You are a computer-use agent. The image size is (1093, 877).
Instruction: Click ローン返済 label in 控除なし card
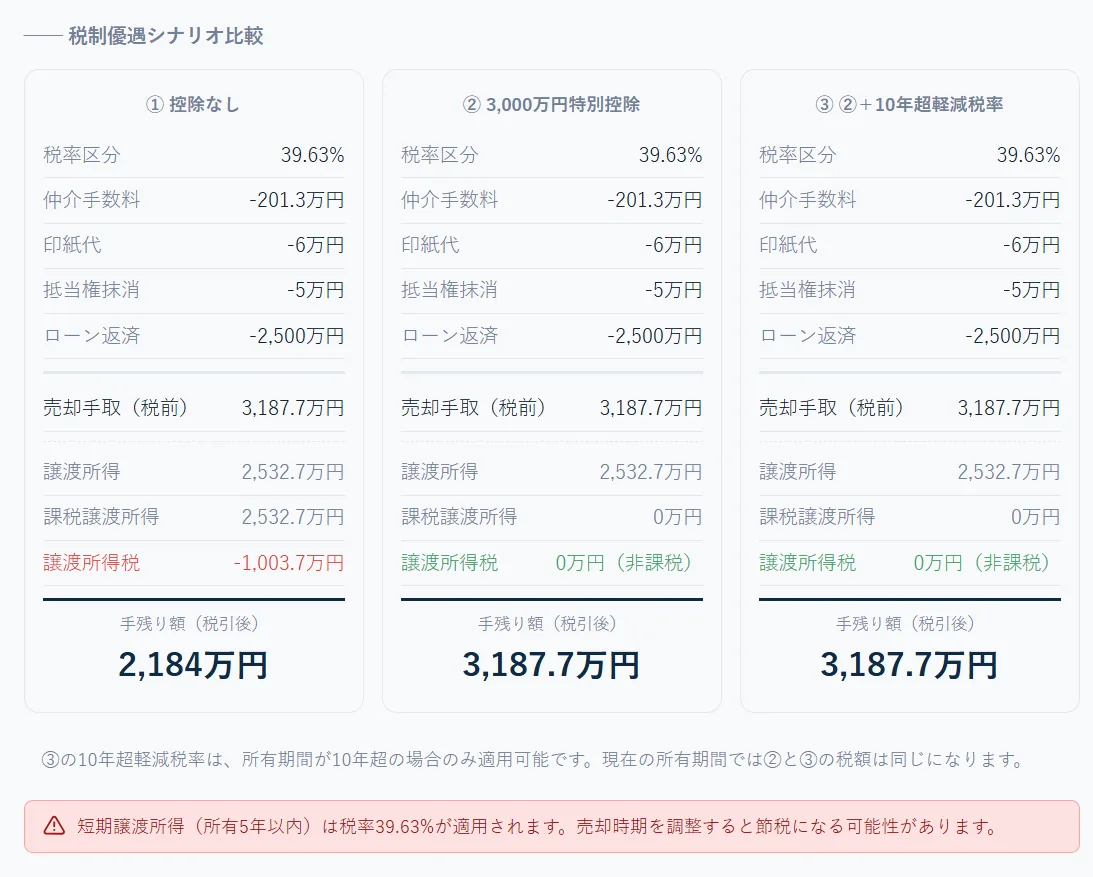tap(92, 336)
